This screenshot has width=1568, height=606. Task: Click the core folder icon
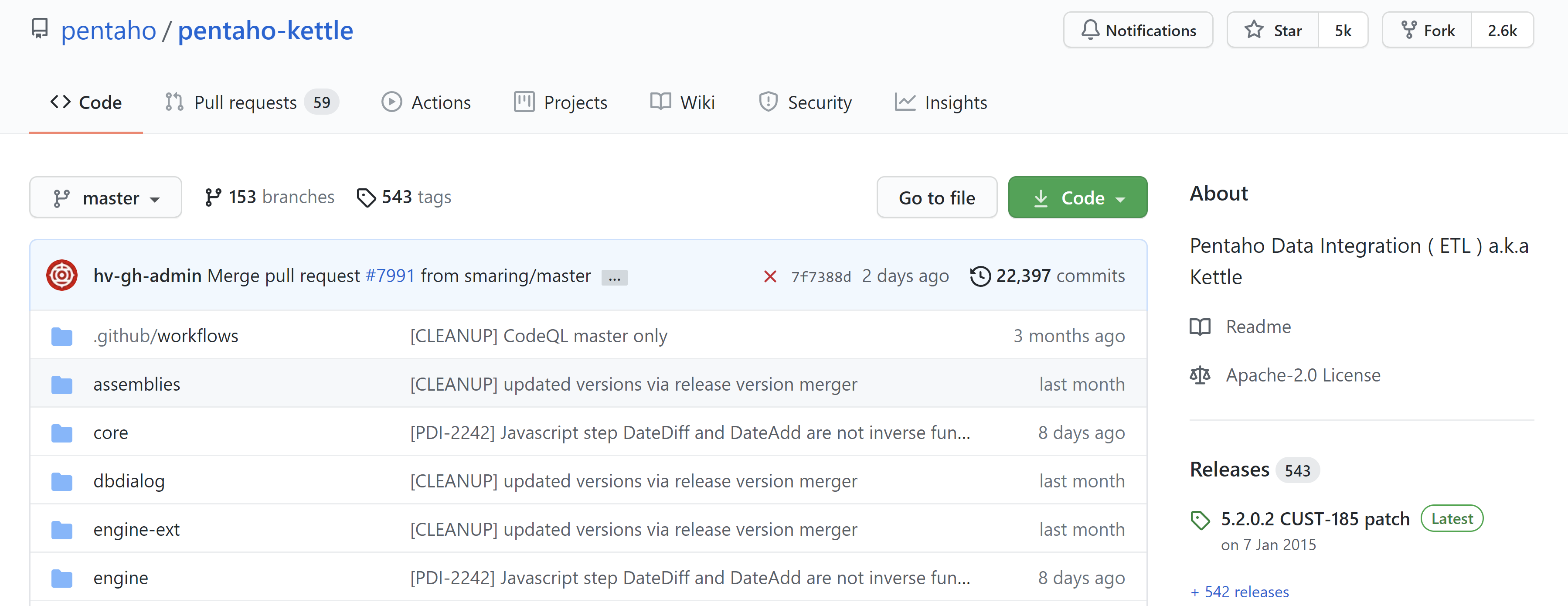point(61,433)
